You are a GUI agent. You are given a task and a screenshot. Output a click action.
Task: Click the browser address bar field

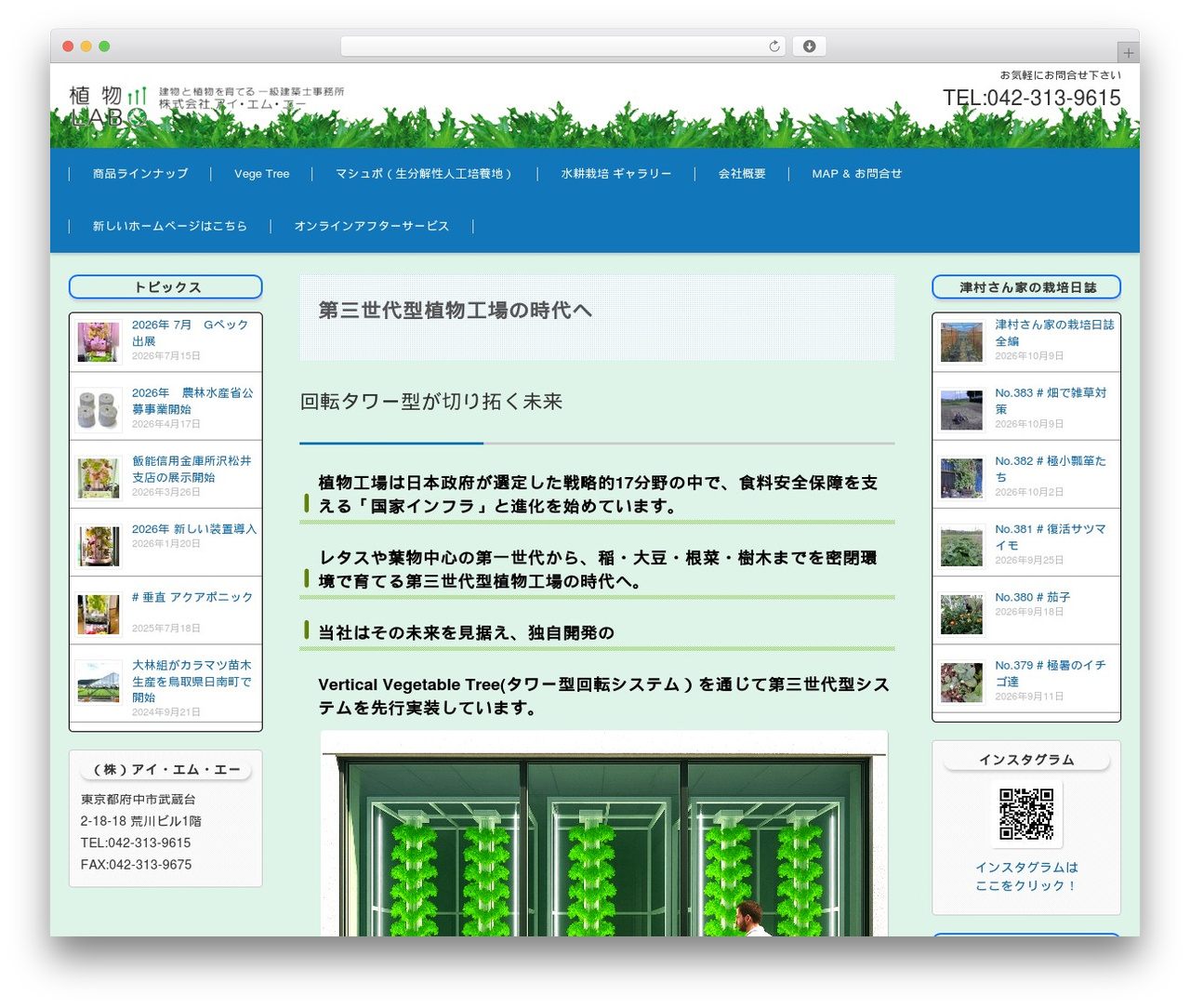[563, 46]
